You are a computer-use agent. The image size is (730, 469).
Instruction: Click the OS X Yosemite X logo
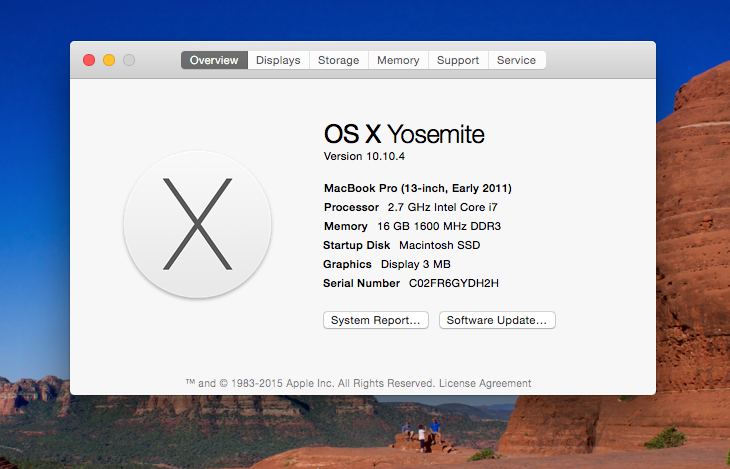tap(197, 224)
